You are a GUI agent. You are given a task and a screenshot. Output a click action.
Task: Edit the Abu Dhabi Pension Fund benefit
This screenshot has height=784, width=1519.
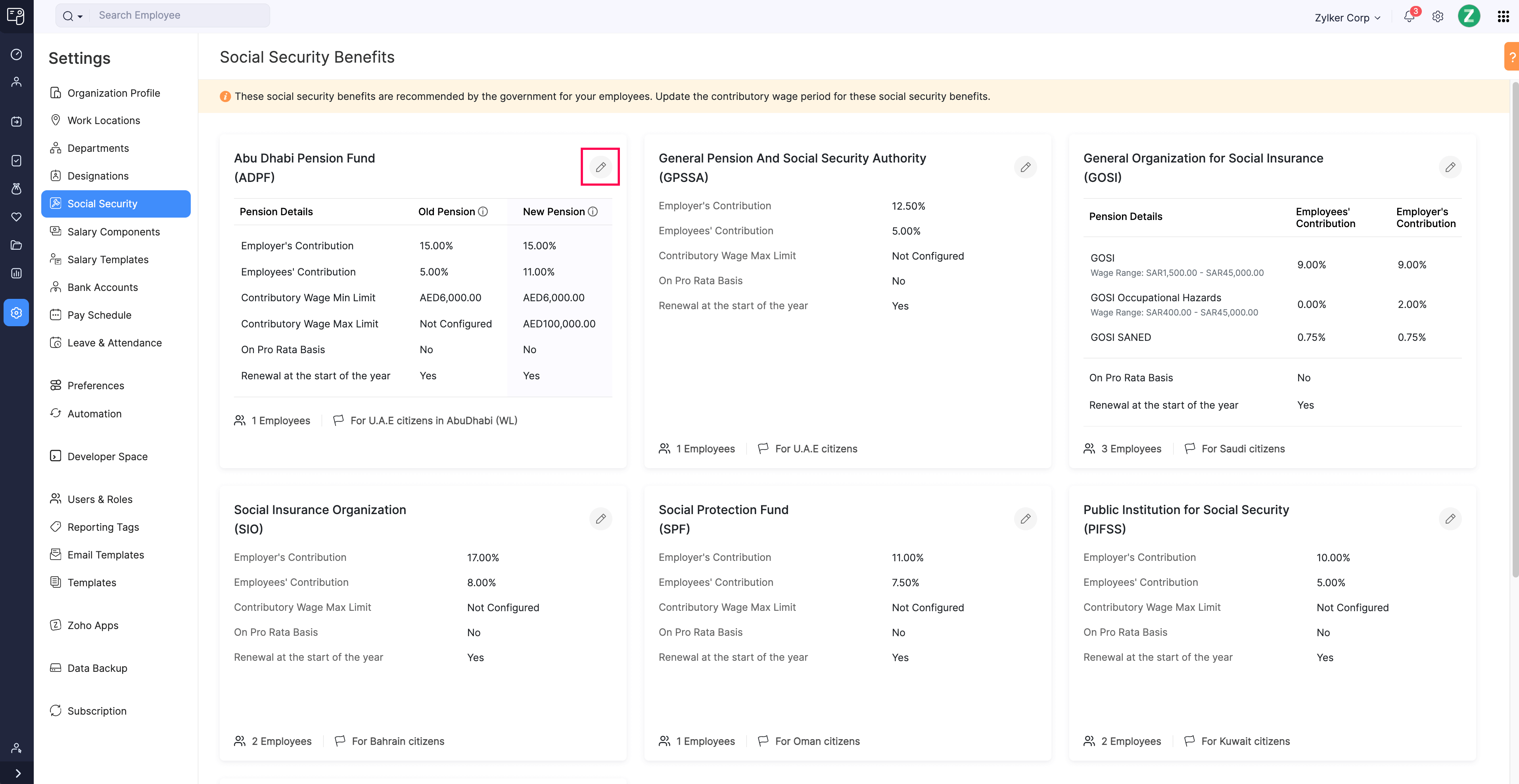pyautogui.click(x=600, y=167)
